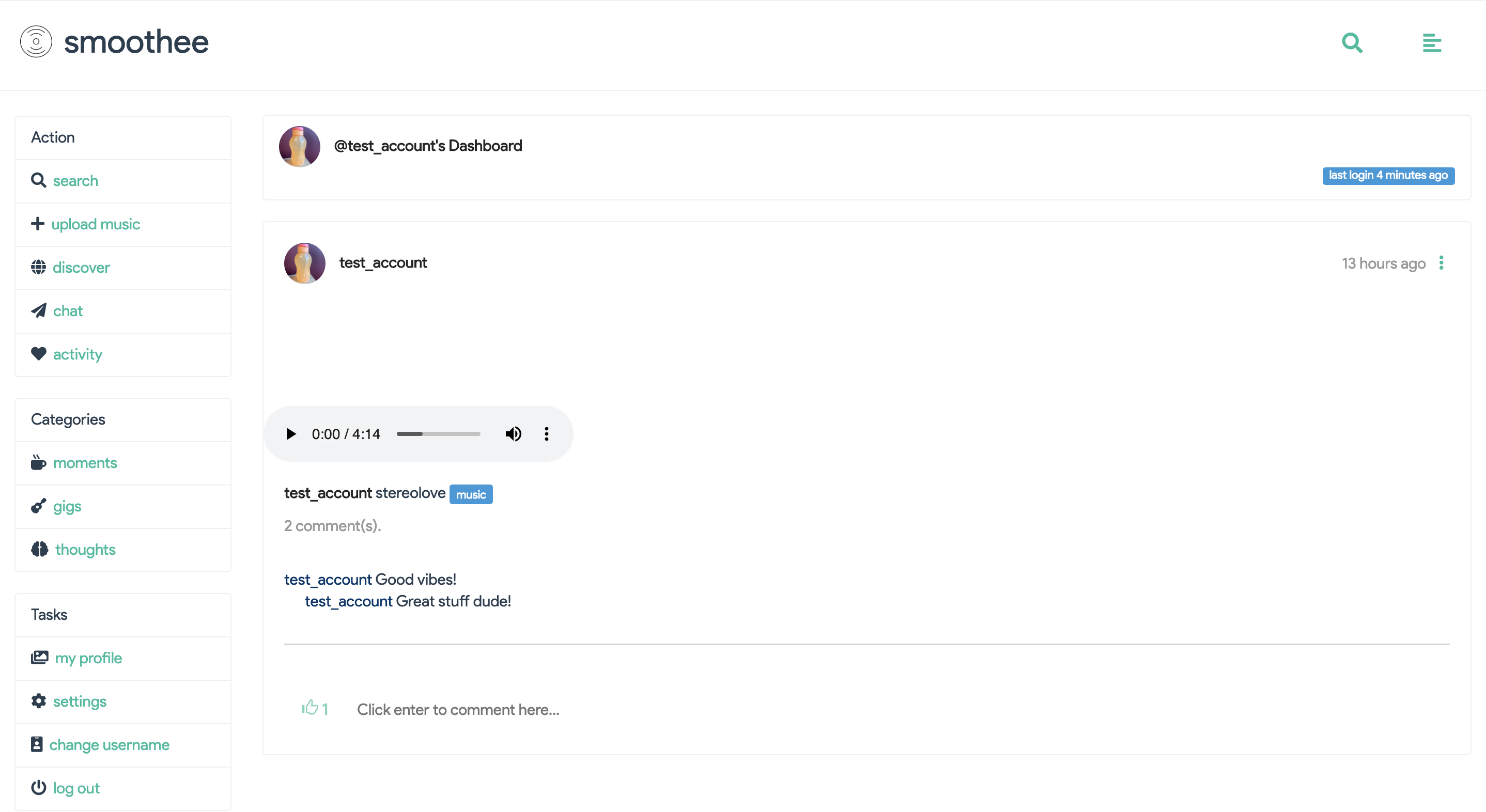The image size is (1486, 812).
Task: Click the smoothee logo icon
Action: (36, 41)
